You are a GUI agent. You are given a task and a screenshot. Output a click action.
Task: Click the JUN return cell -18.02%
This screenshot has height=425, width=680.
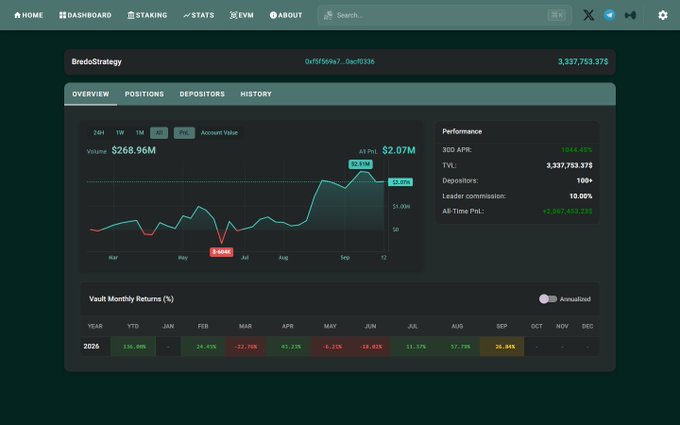pos(371,347)
